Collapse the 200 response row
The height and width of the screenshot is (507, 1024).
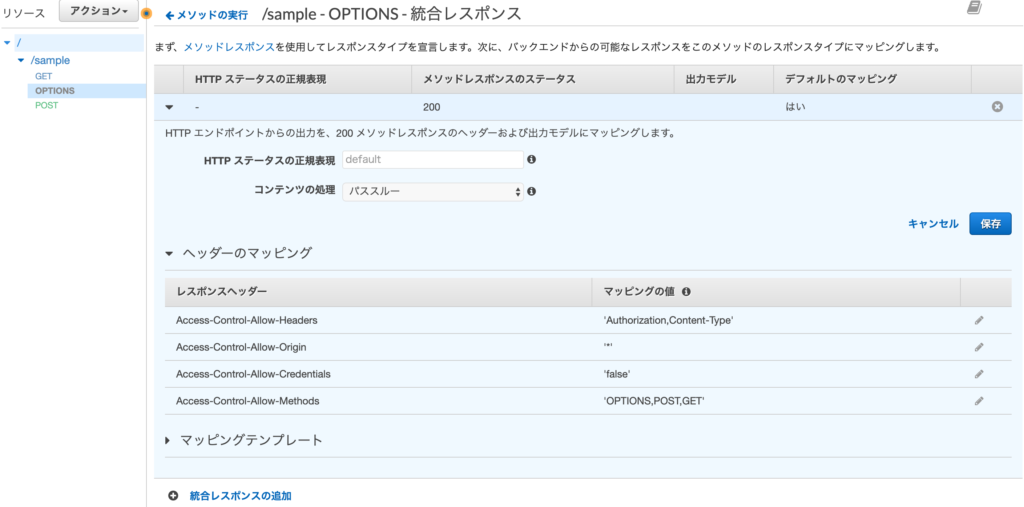[x=168, y=107]
